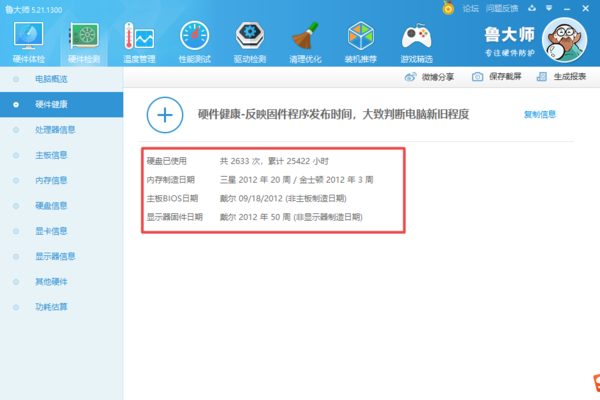Open the 驱动检测 driver detection icon
This screenshot has width=600, height=400.
click(250, 36)
